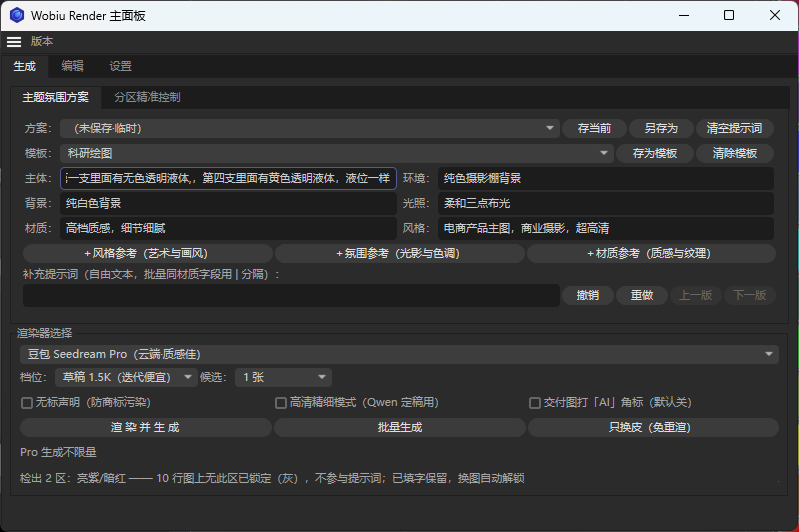Click 另存为 button
The image size is (799, 532).
pos(661,128)
